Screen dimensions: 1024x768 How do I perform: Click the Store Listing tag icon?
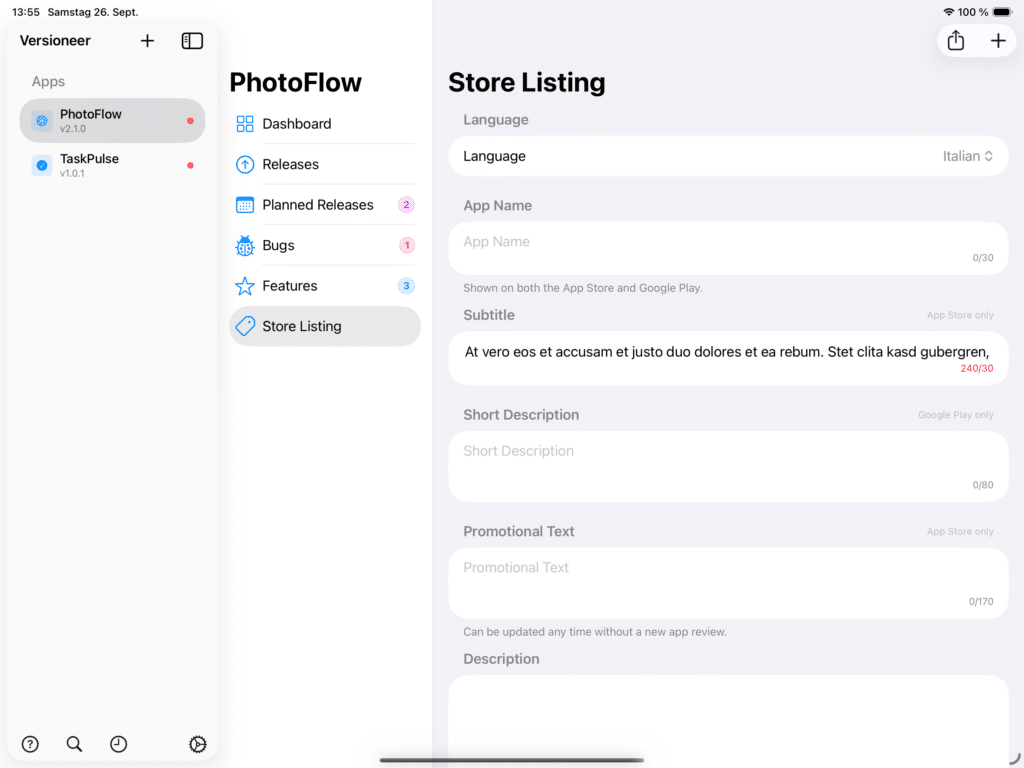tap(245, 327)
